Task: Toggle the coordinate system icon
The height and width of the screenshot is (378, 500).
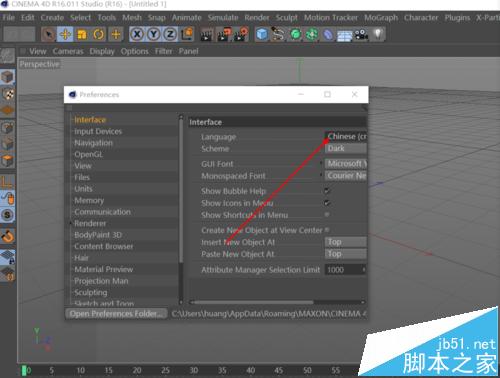Action: click(x=187, y=34)
